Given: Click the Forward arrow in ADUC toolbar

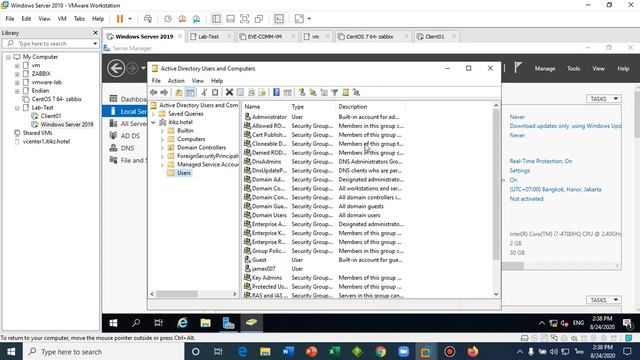Looking at the screenshot, I should [x=164, y=93].
